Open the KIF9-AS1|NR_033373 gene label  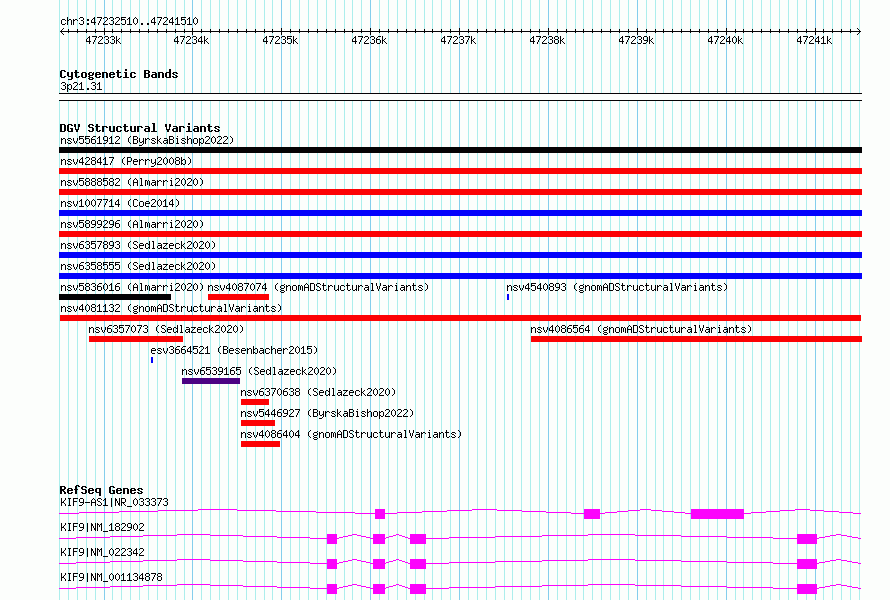point(114,502)
